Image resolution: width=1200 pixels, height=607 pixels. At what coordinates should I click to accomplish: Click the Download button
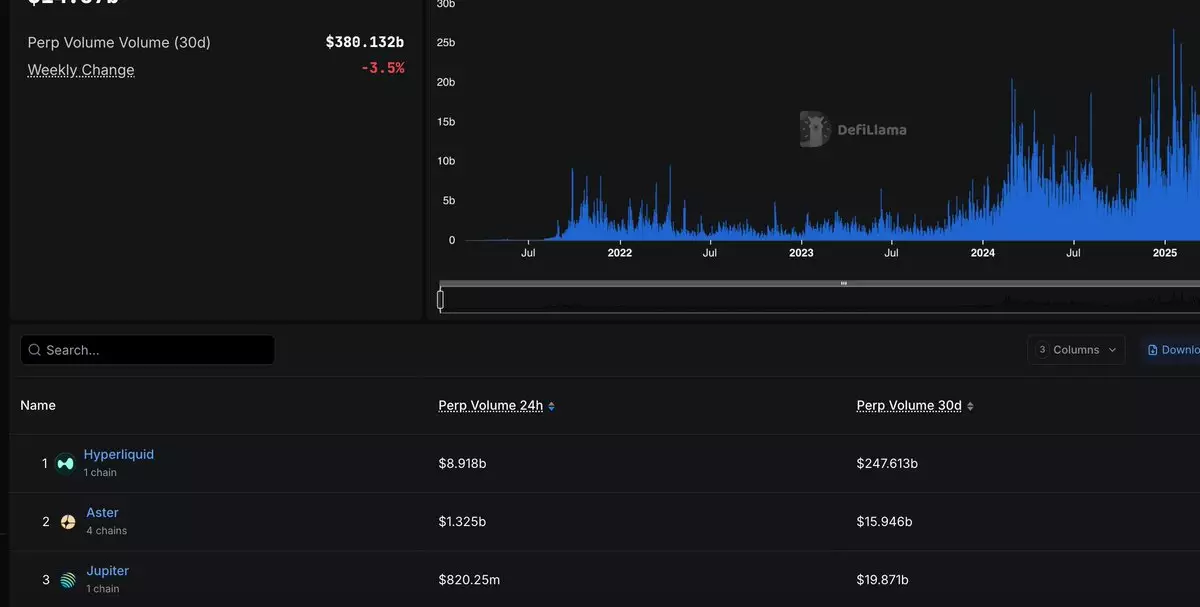pos(1170,350)
